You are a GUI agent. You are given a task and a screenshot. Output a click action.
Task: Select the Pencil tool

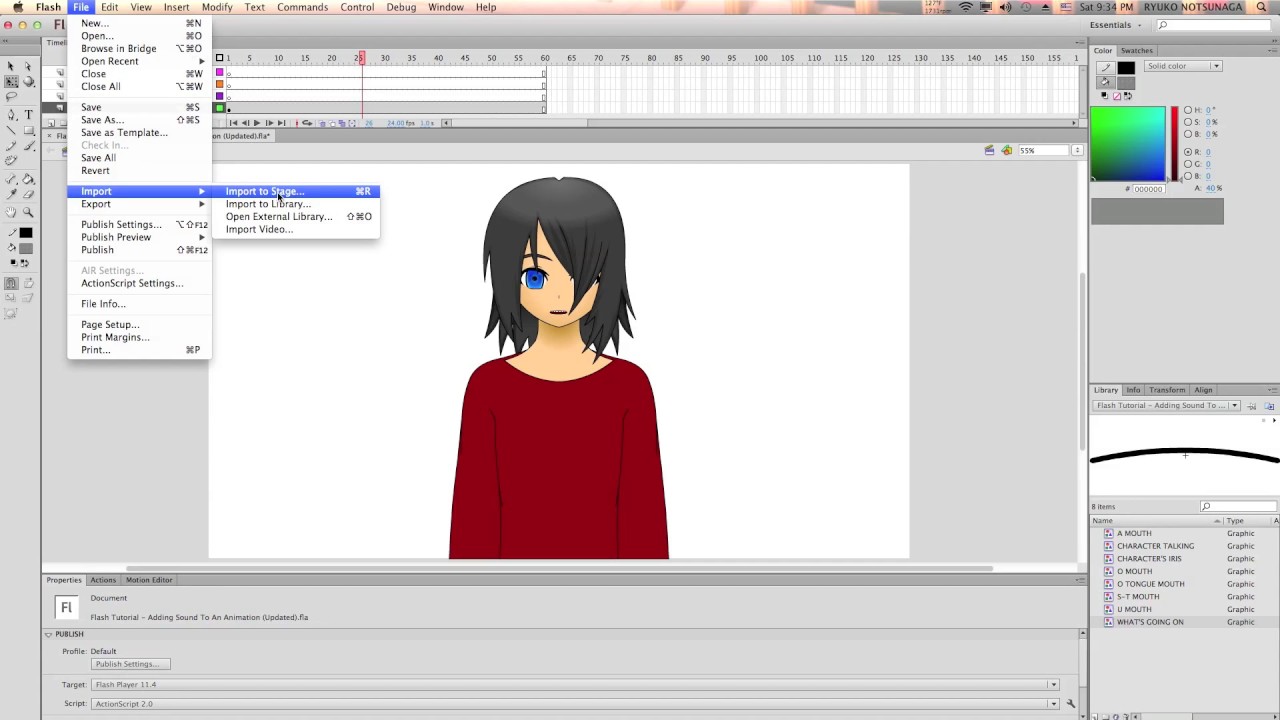coord(11,145)
